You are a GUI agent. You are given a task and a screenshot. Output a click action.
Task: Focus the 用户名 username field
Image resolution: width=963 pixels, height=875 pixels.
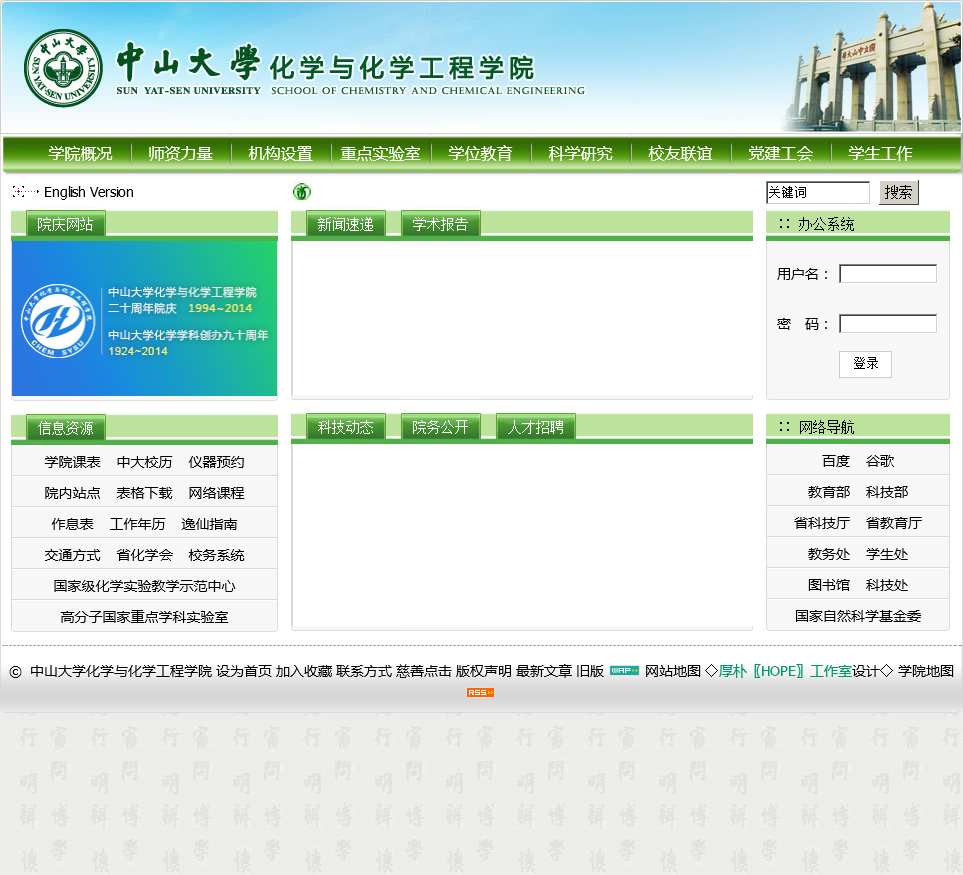pyautogui.click(x=887, y=274)
